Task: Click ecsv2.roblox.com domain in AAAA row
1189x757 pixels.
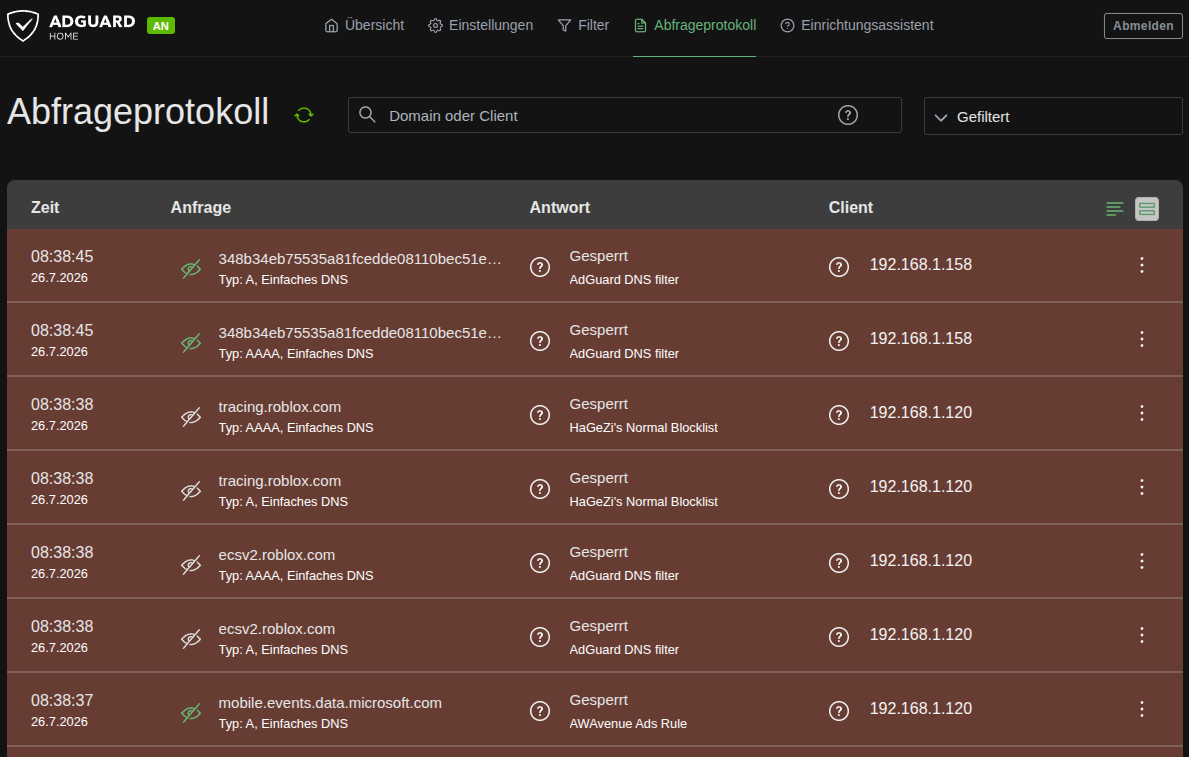Action: (x=277, y=554)
